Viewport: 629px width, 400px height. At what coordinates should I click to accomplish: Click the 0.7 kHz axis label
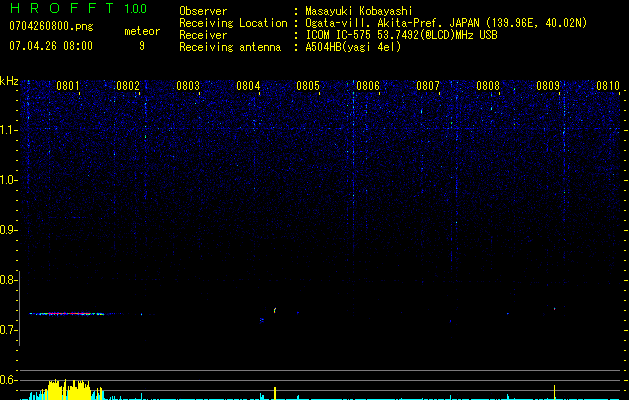(7, 330)
